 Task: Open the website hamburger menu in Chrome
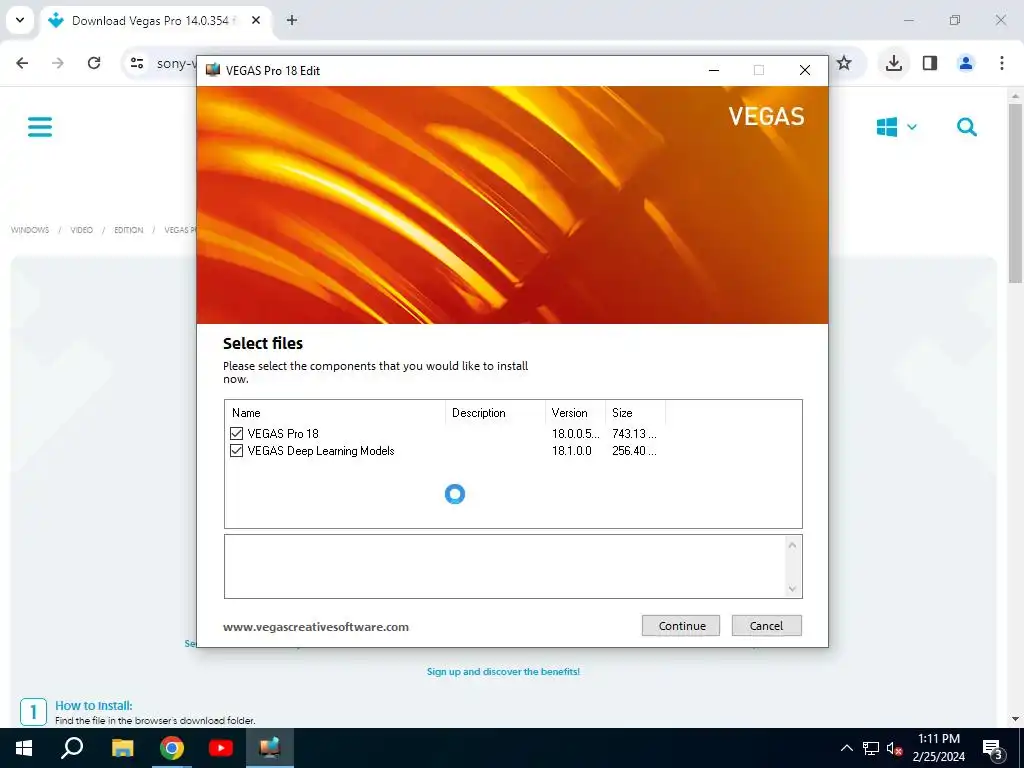(x=40, y=127)
